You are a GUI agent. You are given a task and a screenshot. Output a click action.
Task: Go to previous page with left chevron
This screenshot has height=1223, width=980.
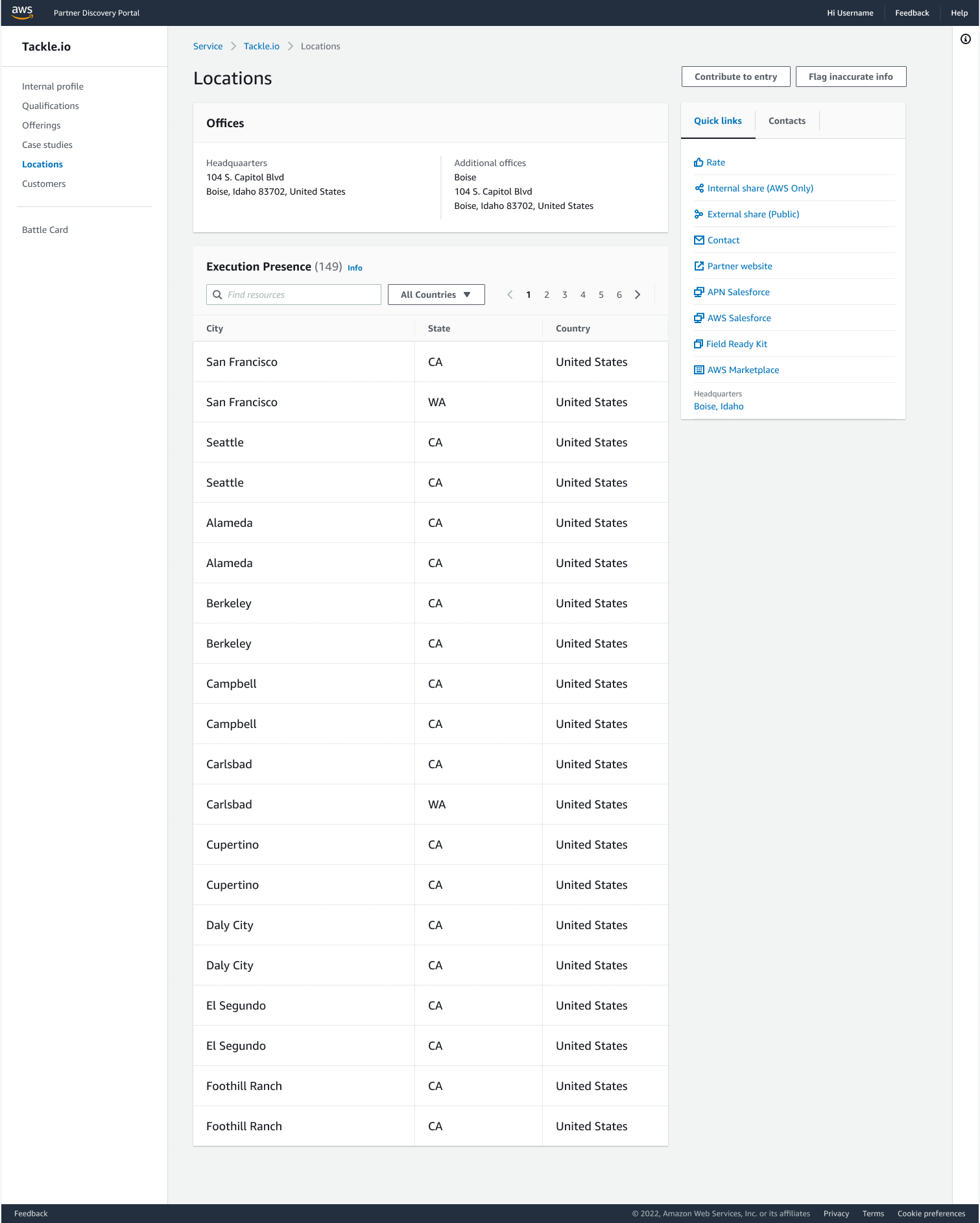tap(510, 295)
